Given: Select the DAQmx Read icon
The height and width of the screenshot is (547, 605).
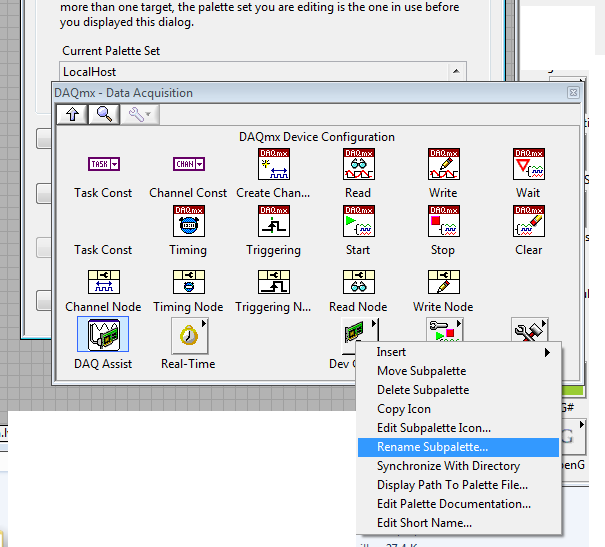Looking at the screenshot, I should coord(359,164).
